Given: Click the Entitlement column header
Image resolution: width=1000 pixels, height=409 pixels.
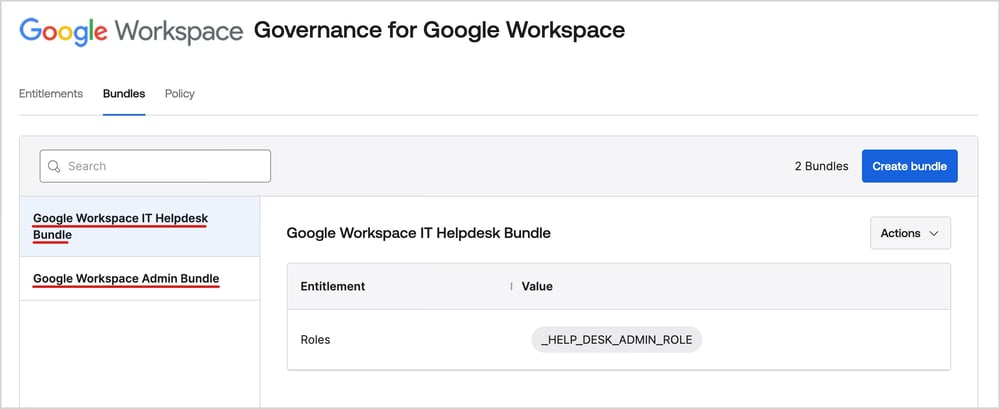Looking at the screenshot, I should click(333, 286).
